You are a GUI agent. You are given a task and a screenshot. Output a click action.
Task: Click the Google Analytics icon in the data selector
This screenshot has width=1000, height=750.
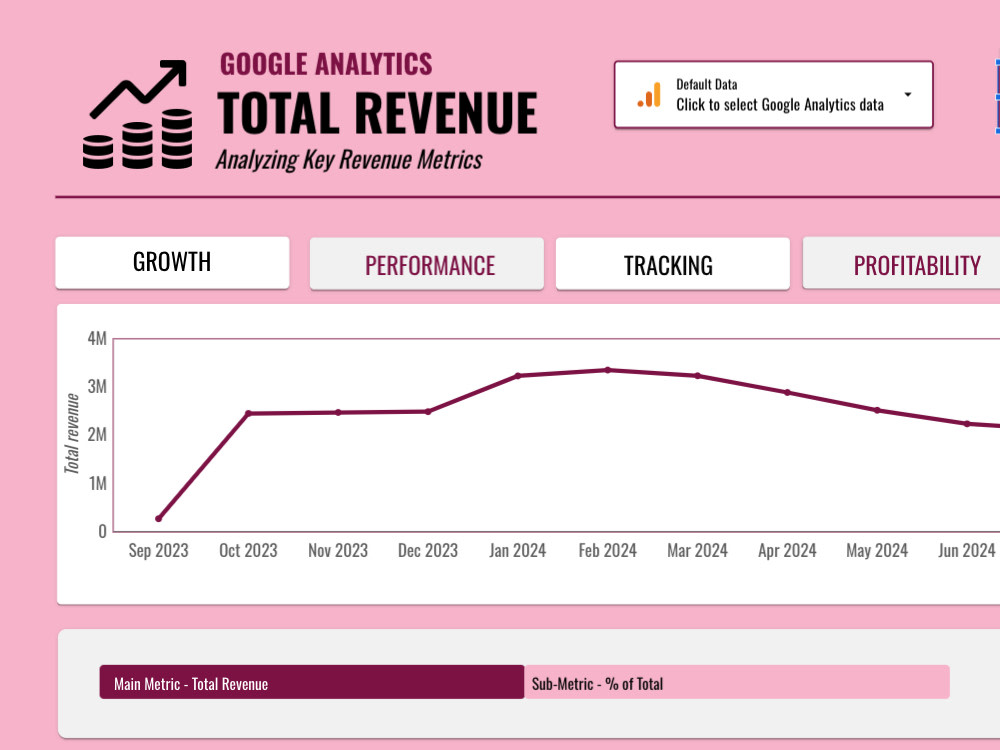[x=650, y=94]
